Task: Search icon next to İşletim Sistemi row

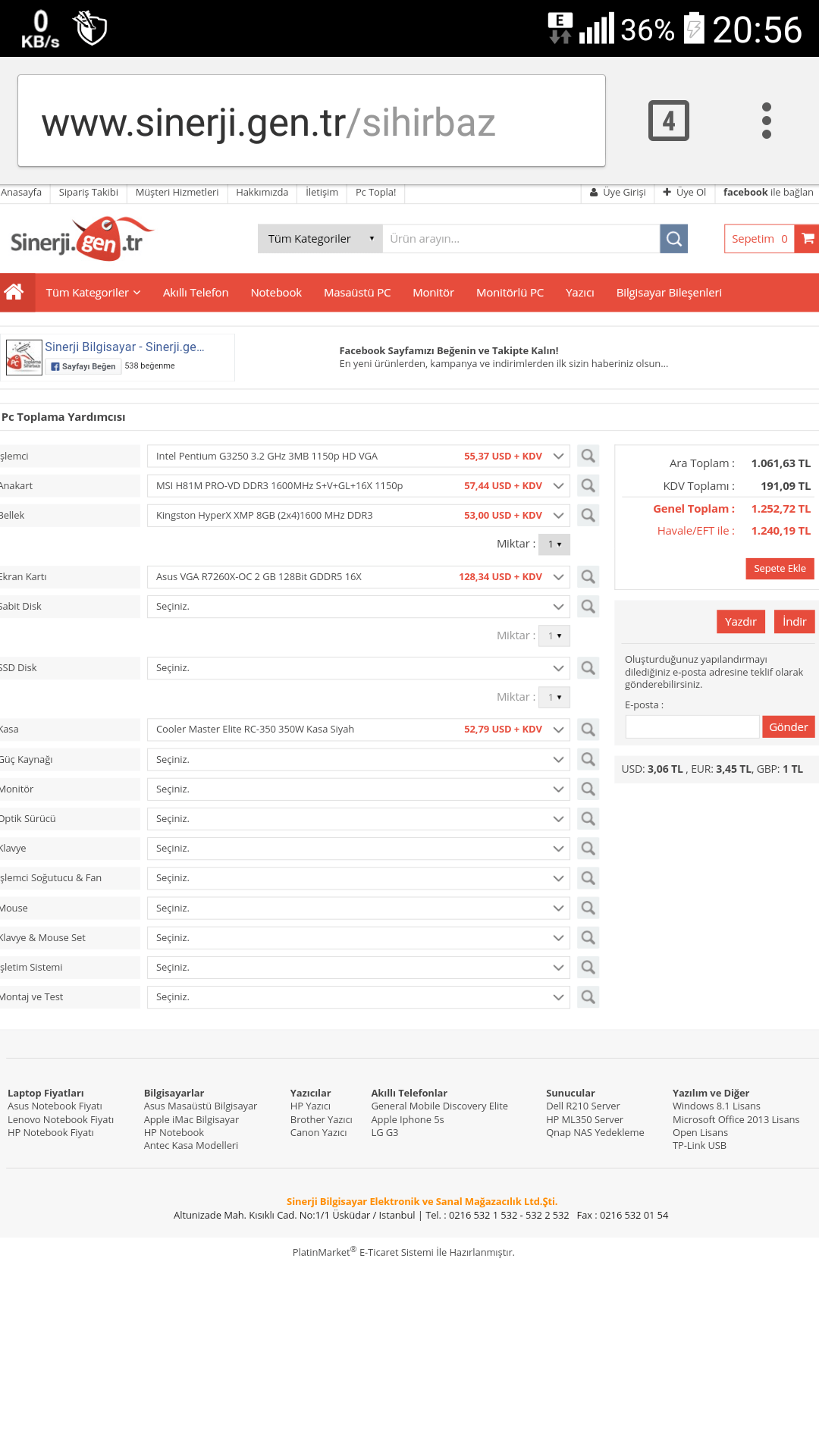Action: (x=588, y=967)
